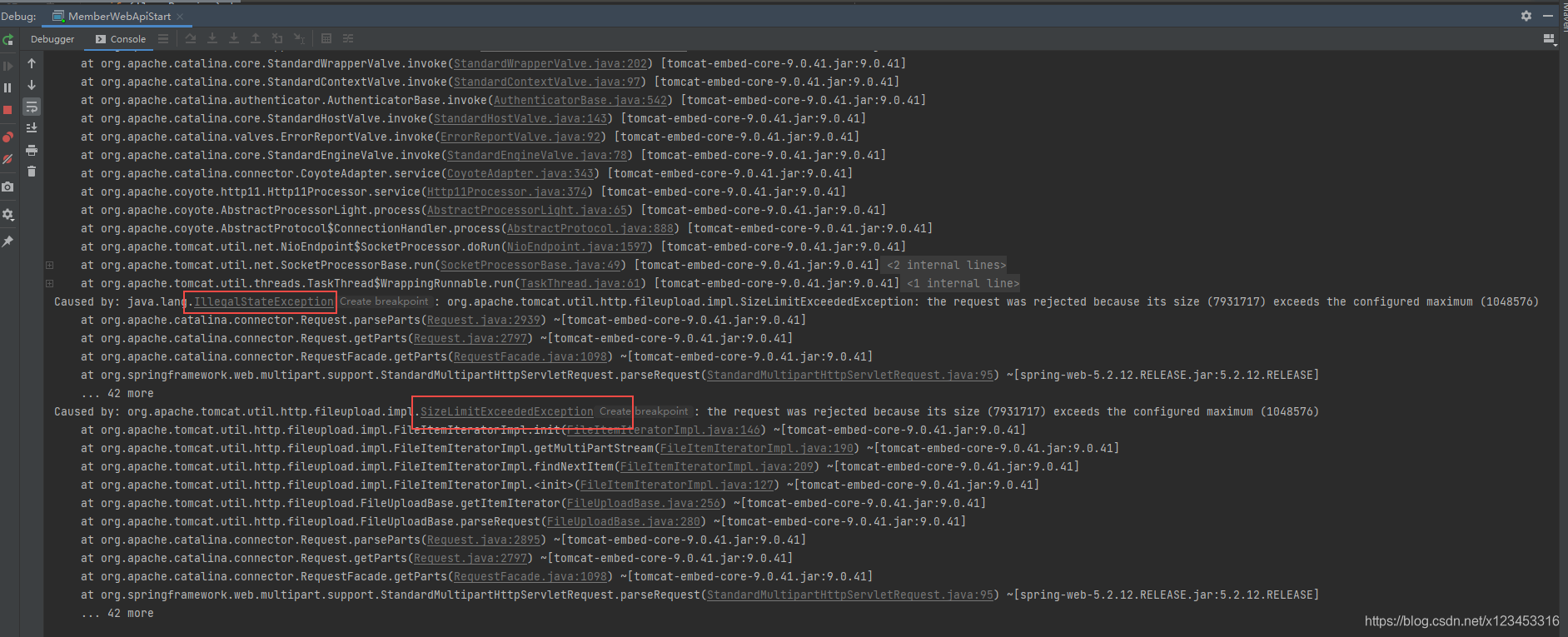Open debugger settings dropdown in left sidebar
The width and height of the screenshot is (1568, 637).
7,215
